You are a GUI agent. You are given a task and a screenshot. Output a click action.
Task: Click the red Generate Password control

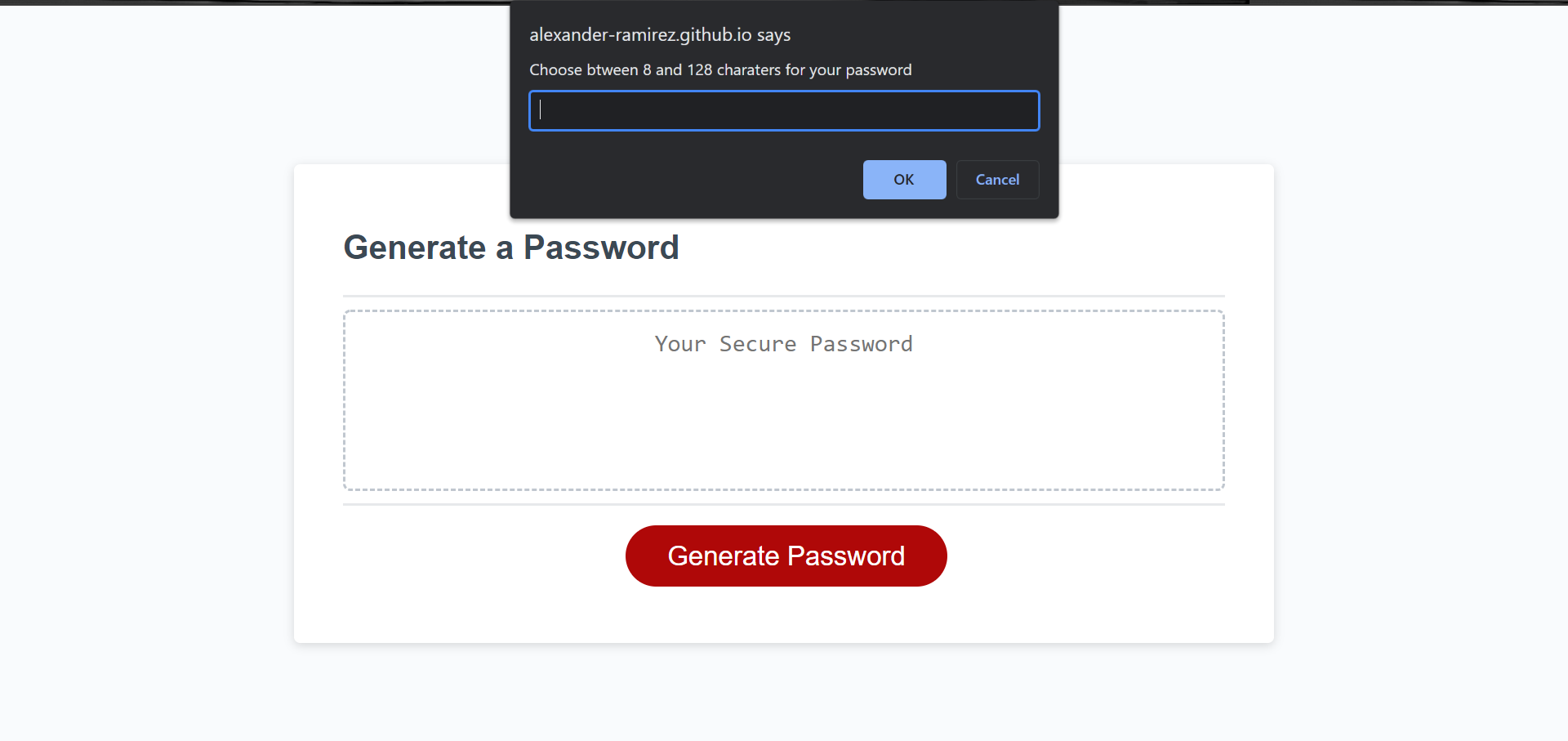pyautogui.click(x=786, y=556)
